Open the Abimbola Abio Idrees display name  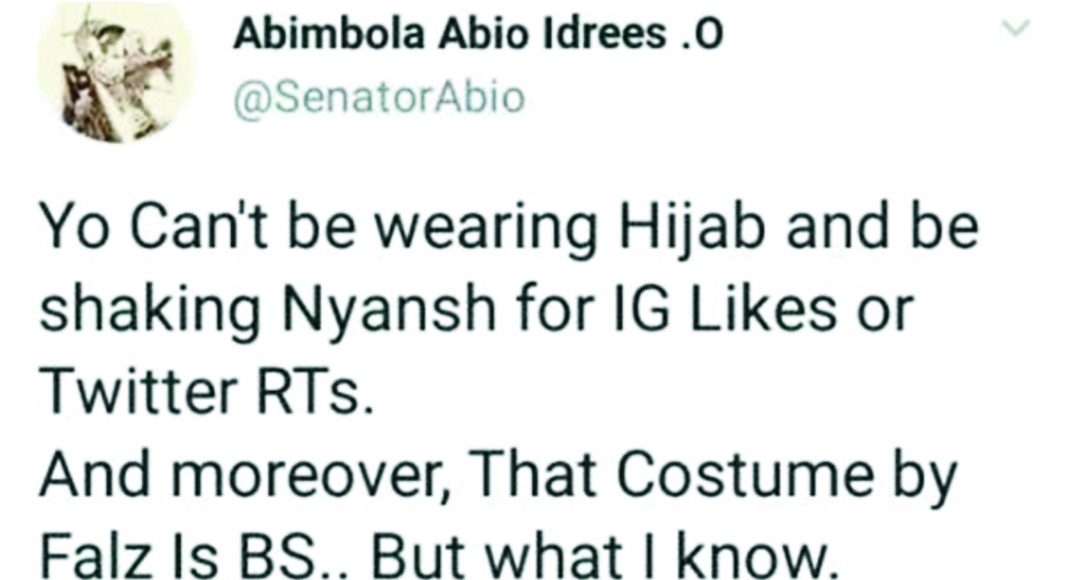click(476, 35)
